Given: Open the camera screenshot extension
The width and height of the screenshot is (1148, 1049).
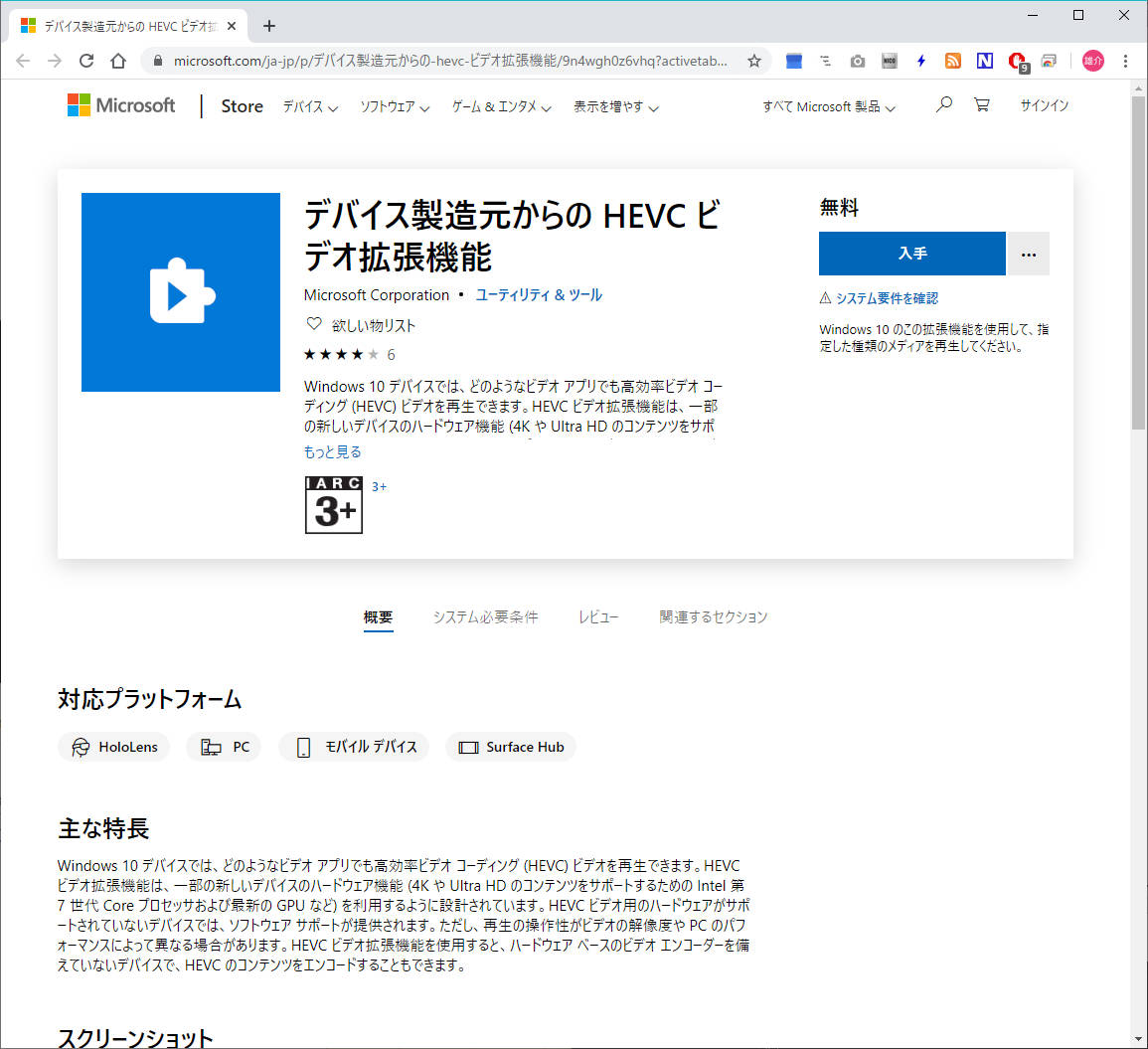Looking at the screenshot, I should coord(858,61).
